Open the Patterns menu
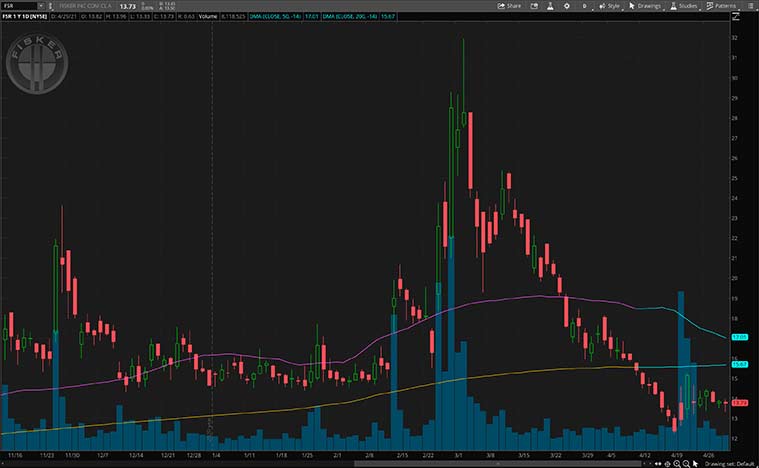 (x=721, y=6)
